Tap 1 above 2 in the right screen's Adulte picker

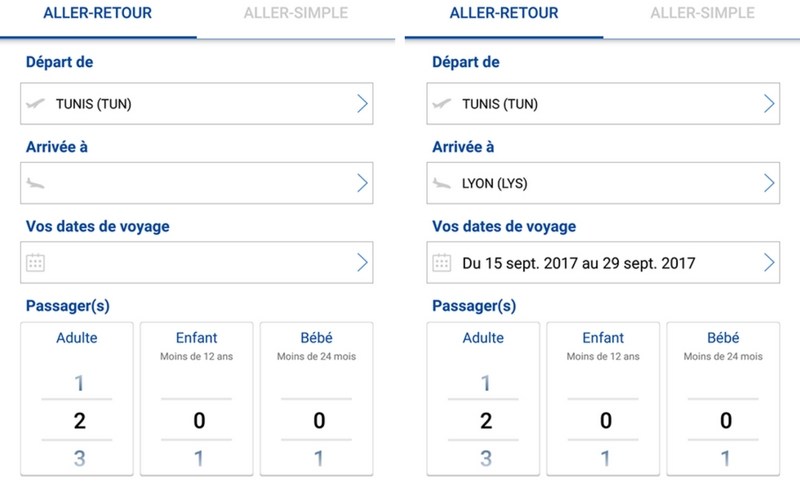coord(486,383)
